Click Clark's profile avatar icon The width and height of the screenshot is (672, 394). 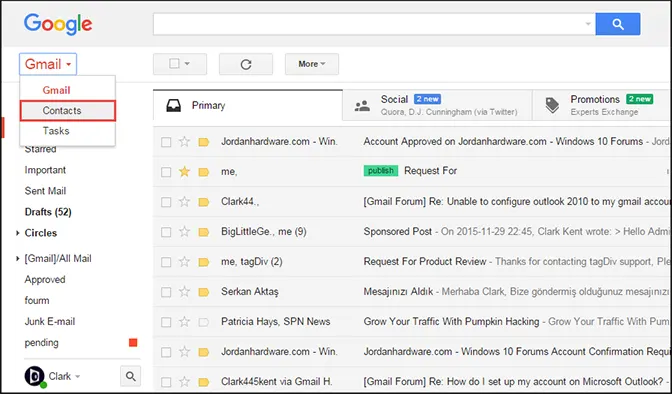[34, 376]
